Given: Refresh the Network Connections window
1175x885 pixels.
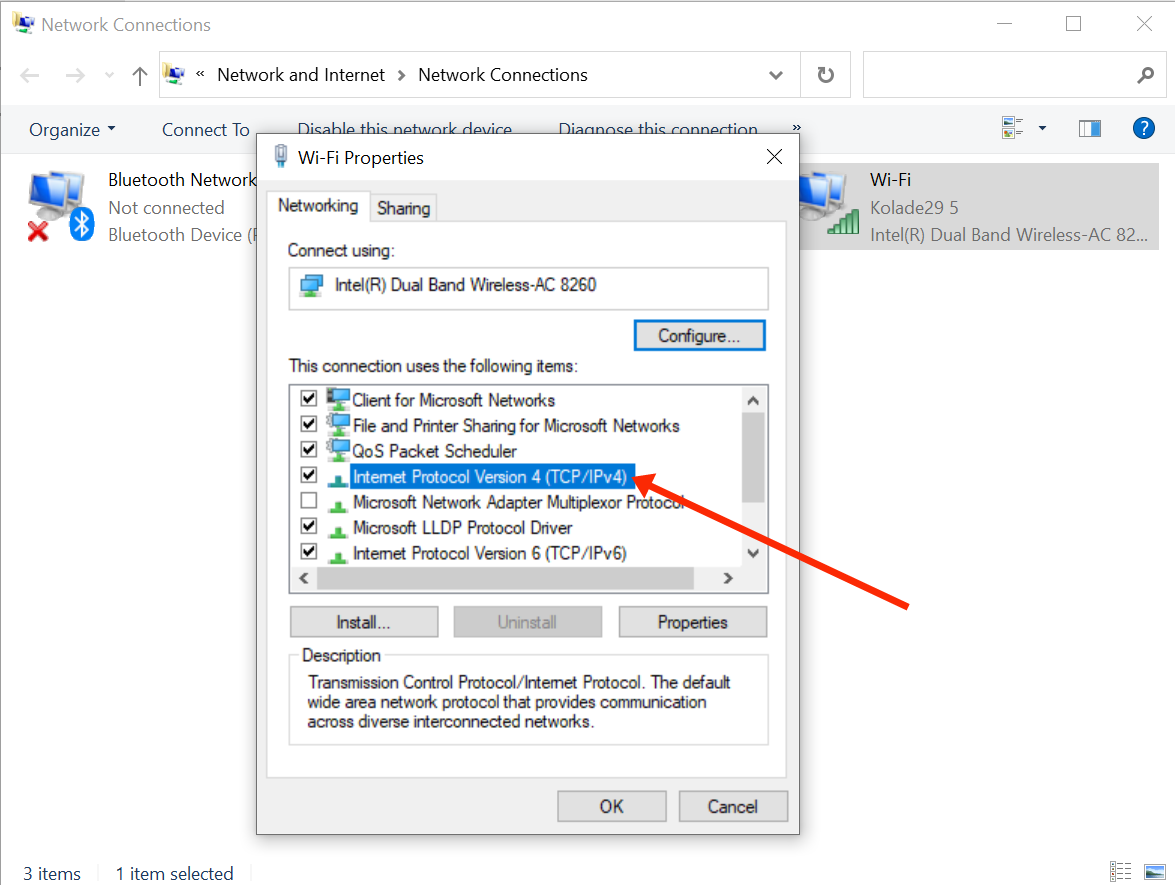Looking at the screenshot, I should pos(825,75).
